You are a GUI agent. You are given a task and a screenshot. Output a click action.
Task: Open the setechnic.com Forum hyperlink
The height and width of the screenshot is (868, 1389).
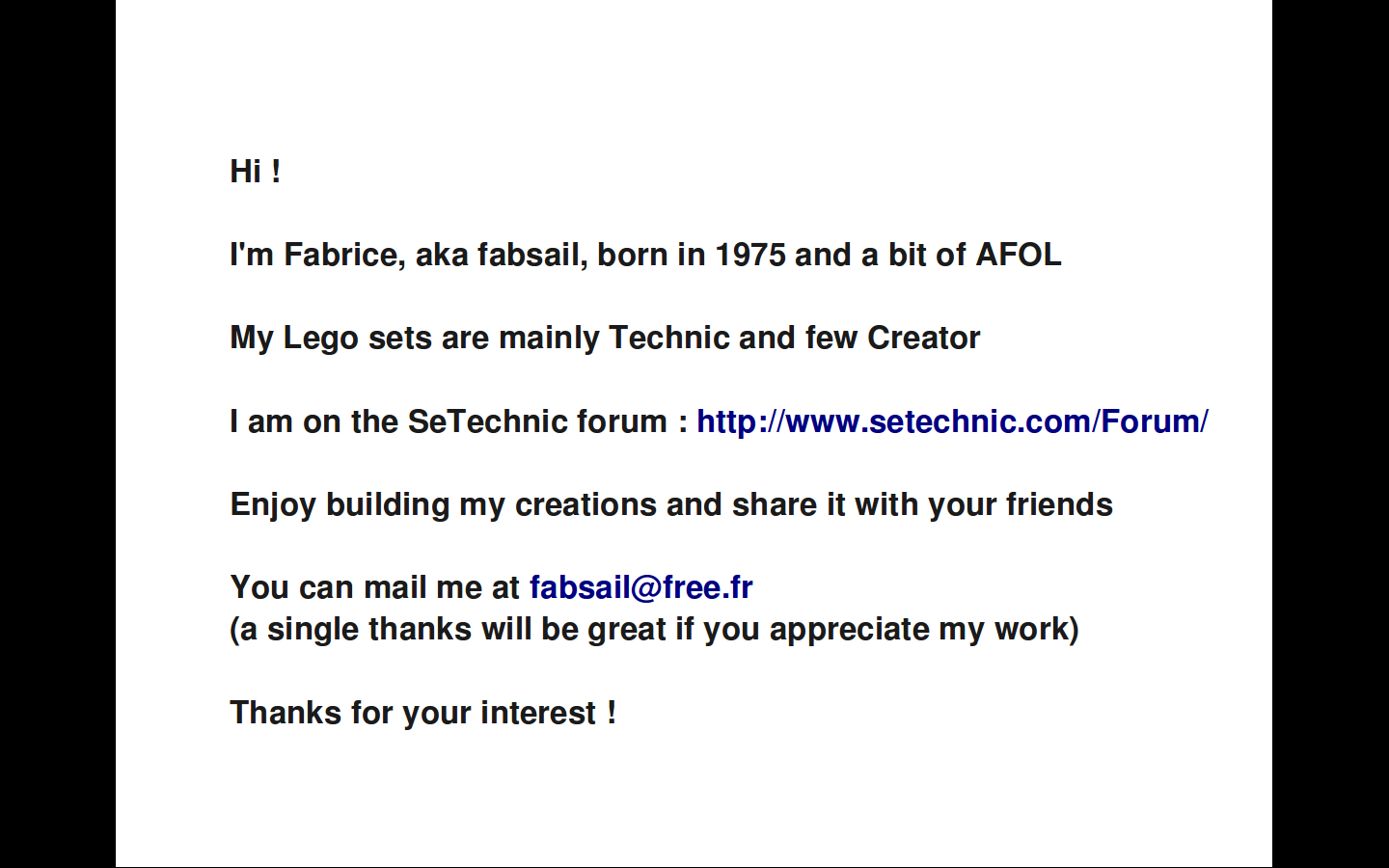coord(951,421)
